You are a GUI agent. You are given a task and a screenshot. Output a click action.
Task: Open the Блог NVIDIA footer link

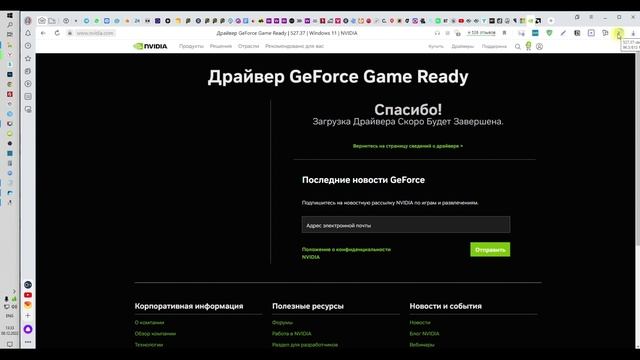coord(424,333)
